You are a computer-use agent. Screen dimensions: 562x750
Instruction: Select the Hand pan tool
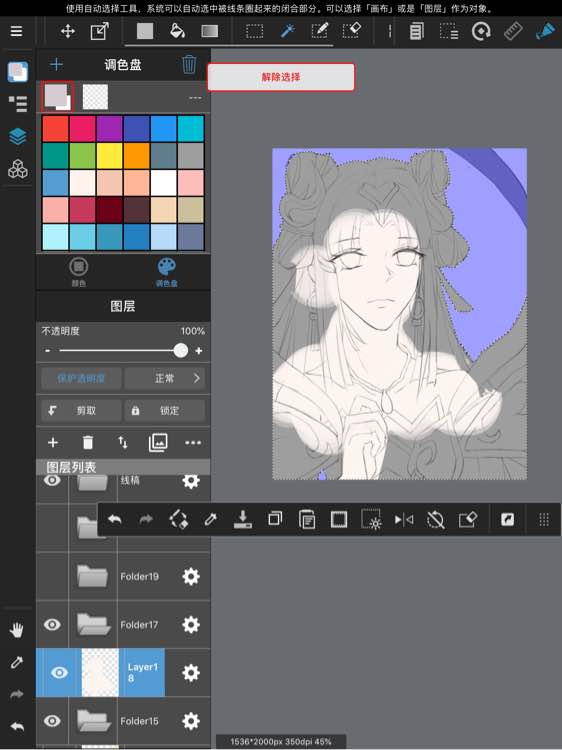click(17, 630)
